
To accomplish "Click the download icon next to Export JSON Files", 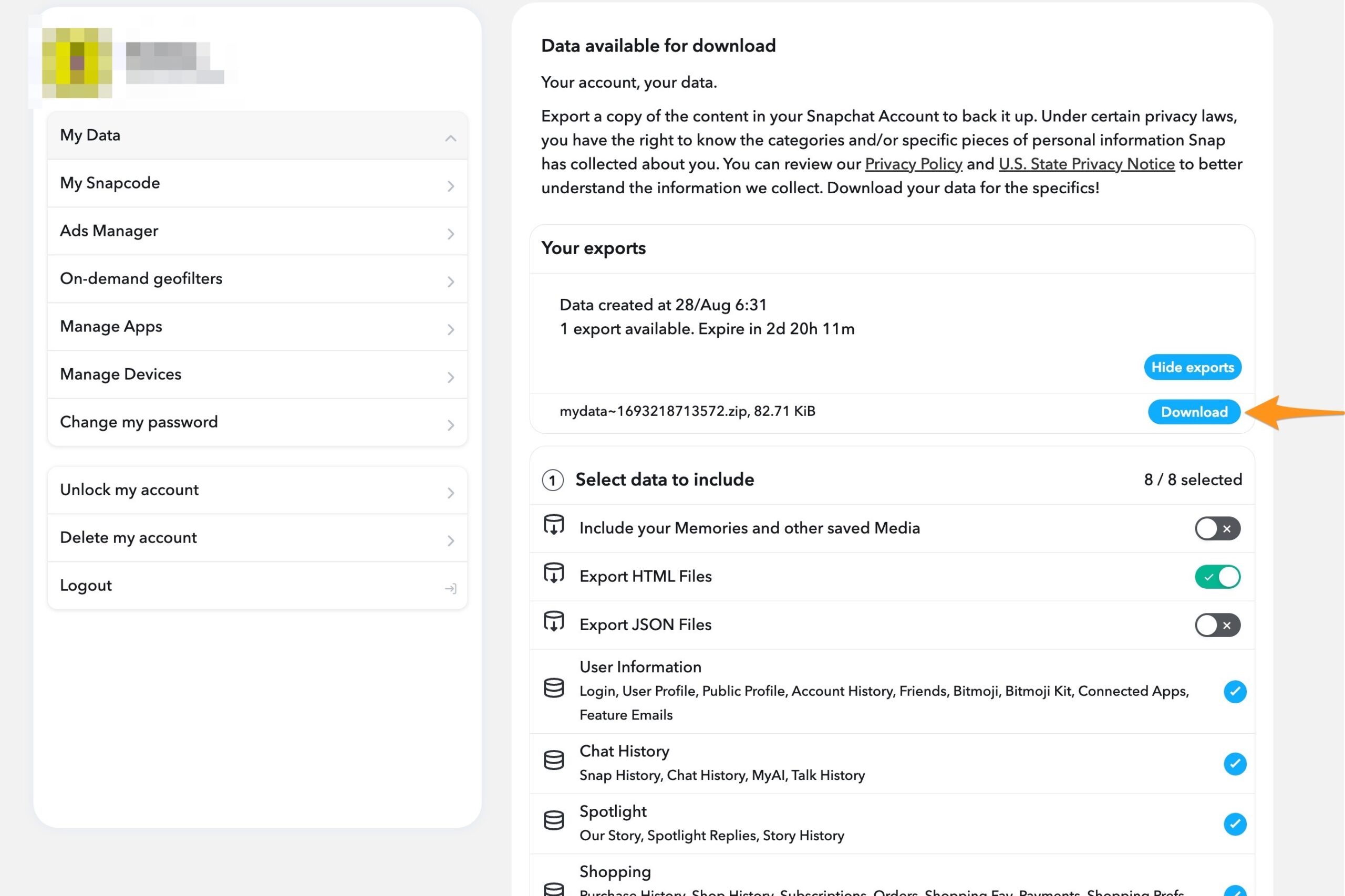I will coord(553,622).
